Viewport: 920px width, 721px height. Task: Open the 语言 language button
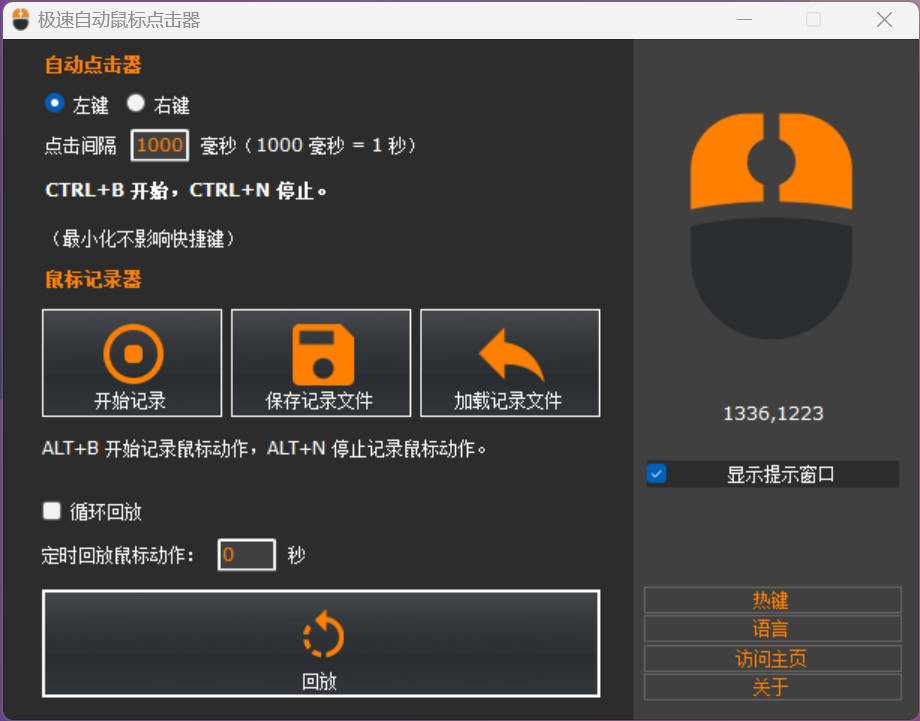pyautogui.click(x=772, y=629)
